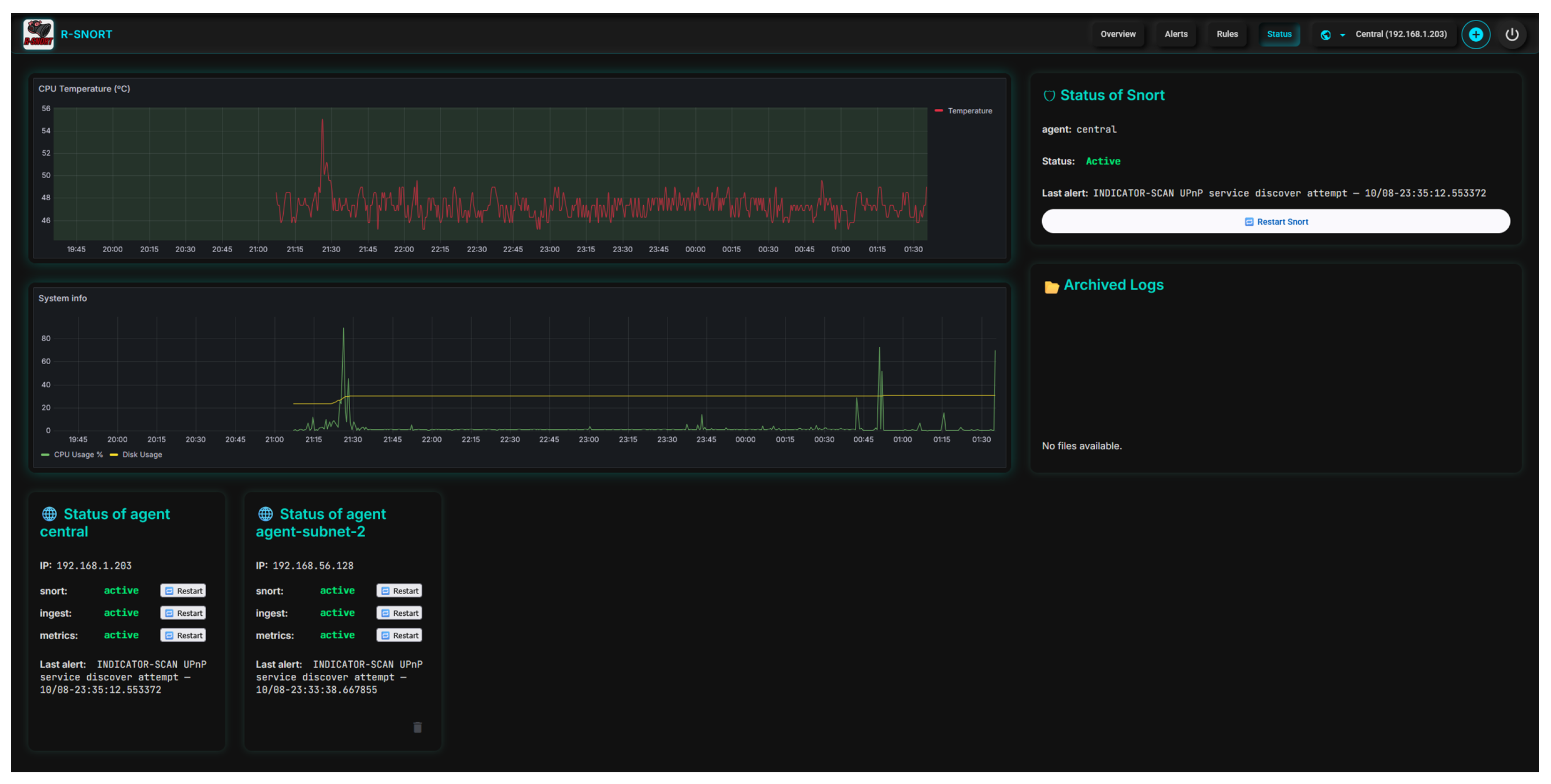Click the plus add agent button
The width and height of the screenshot is (1551, 784).
1475,34
